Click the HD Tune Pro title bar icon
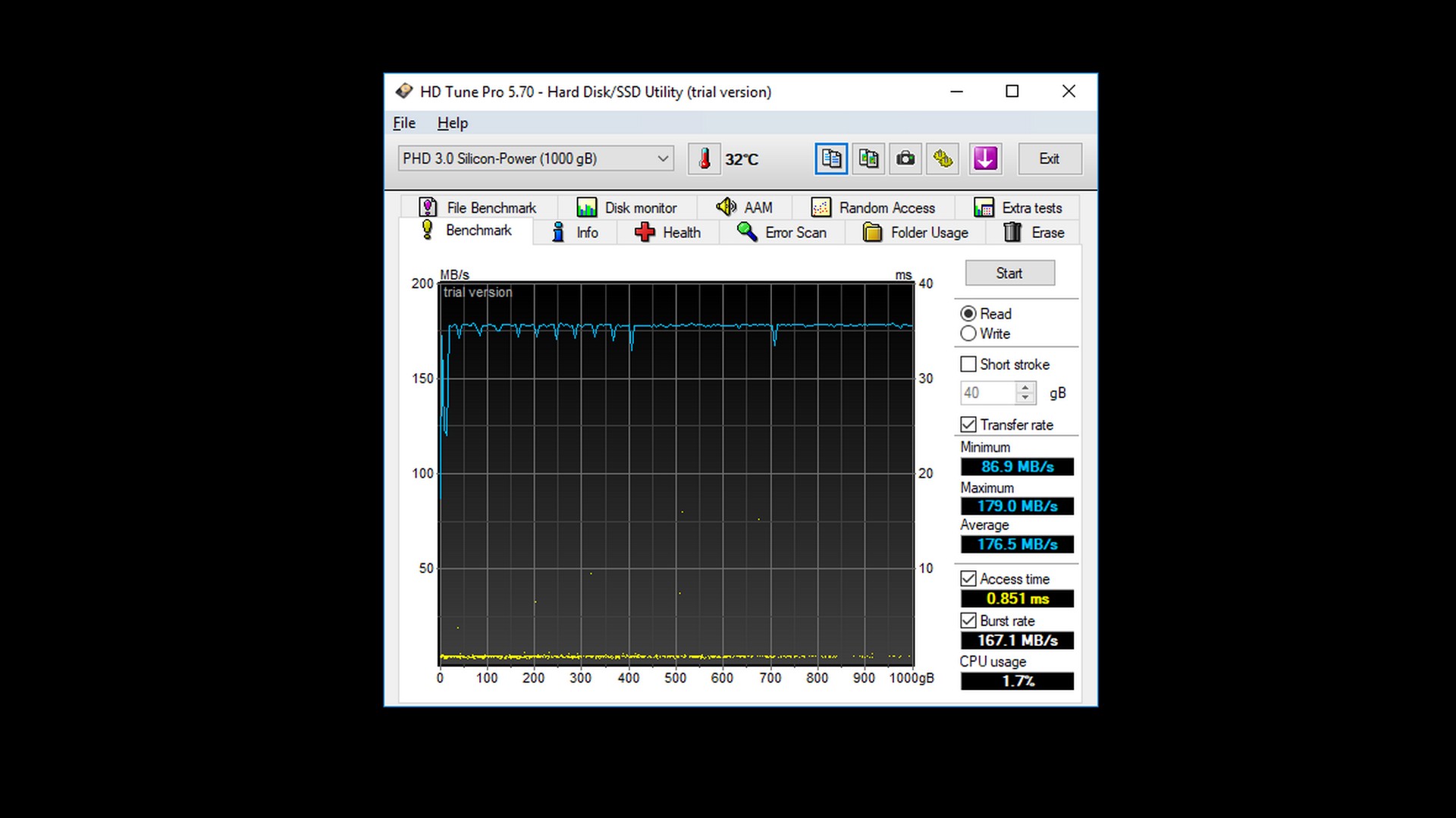1456x818 pixels. coord(404,92)
